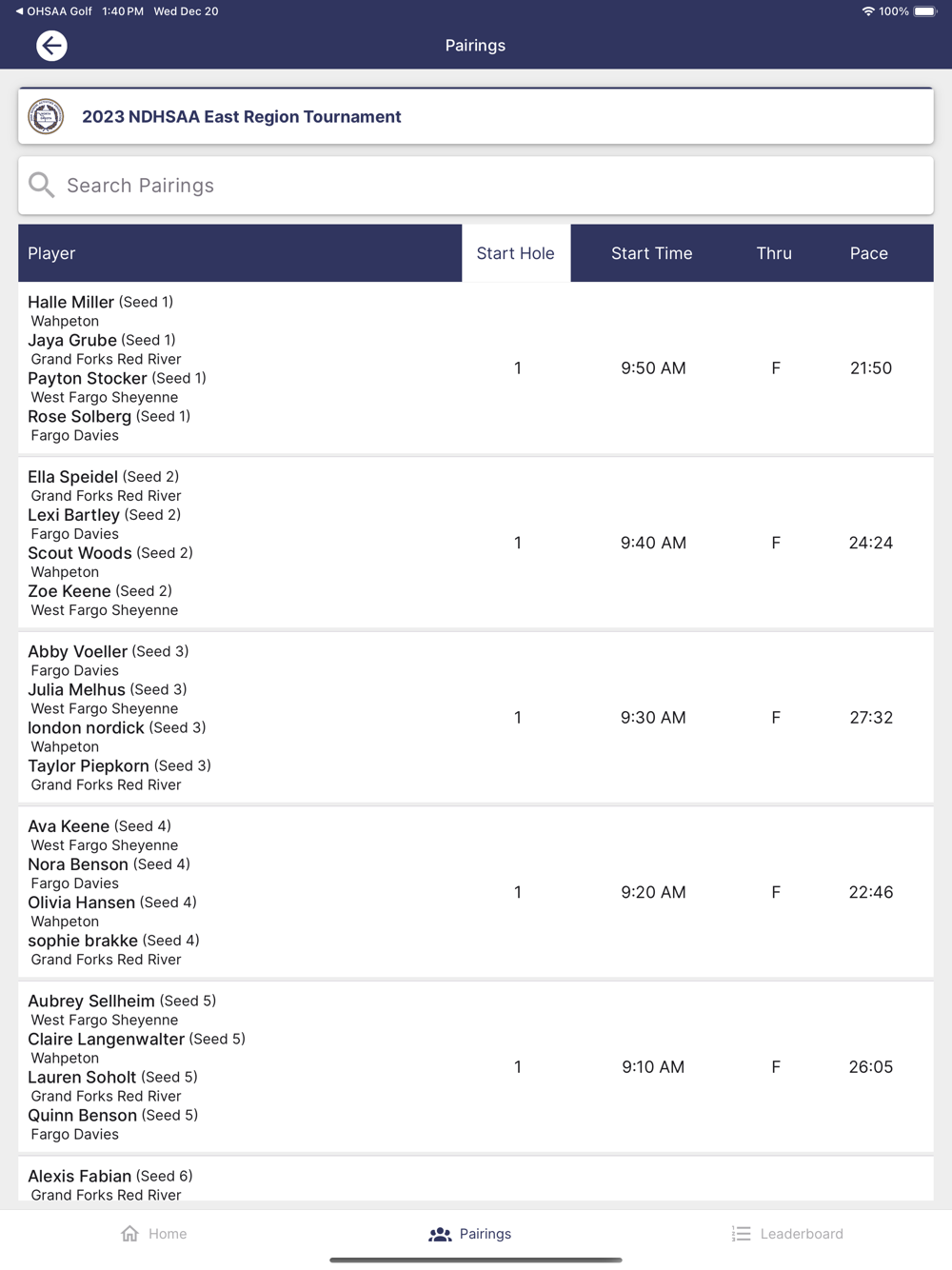
Task: Focus the Search Pairings field
Action: click(x=476, y=186)
